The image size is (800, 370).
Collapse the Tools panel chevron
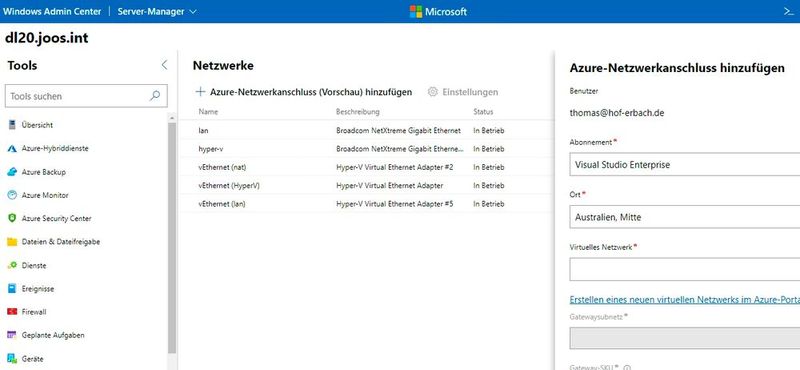[x=164, y=65]
